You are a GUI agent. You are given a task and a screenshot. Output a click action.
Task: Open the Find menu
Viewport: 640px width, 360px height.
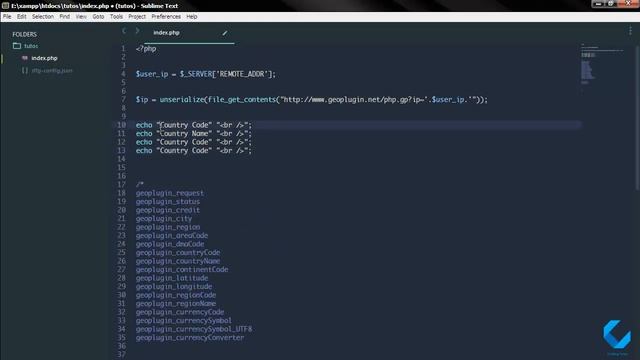tap(64, 17)
